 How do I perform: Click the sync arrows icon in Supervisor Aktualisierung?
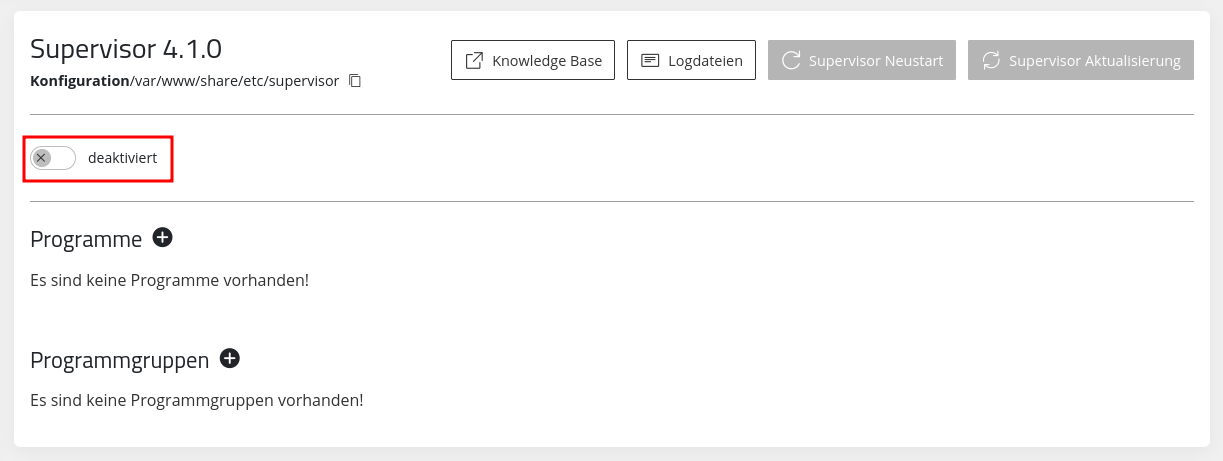[991, 60]
